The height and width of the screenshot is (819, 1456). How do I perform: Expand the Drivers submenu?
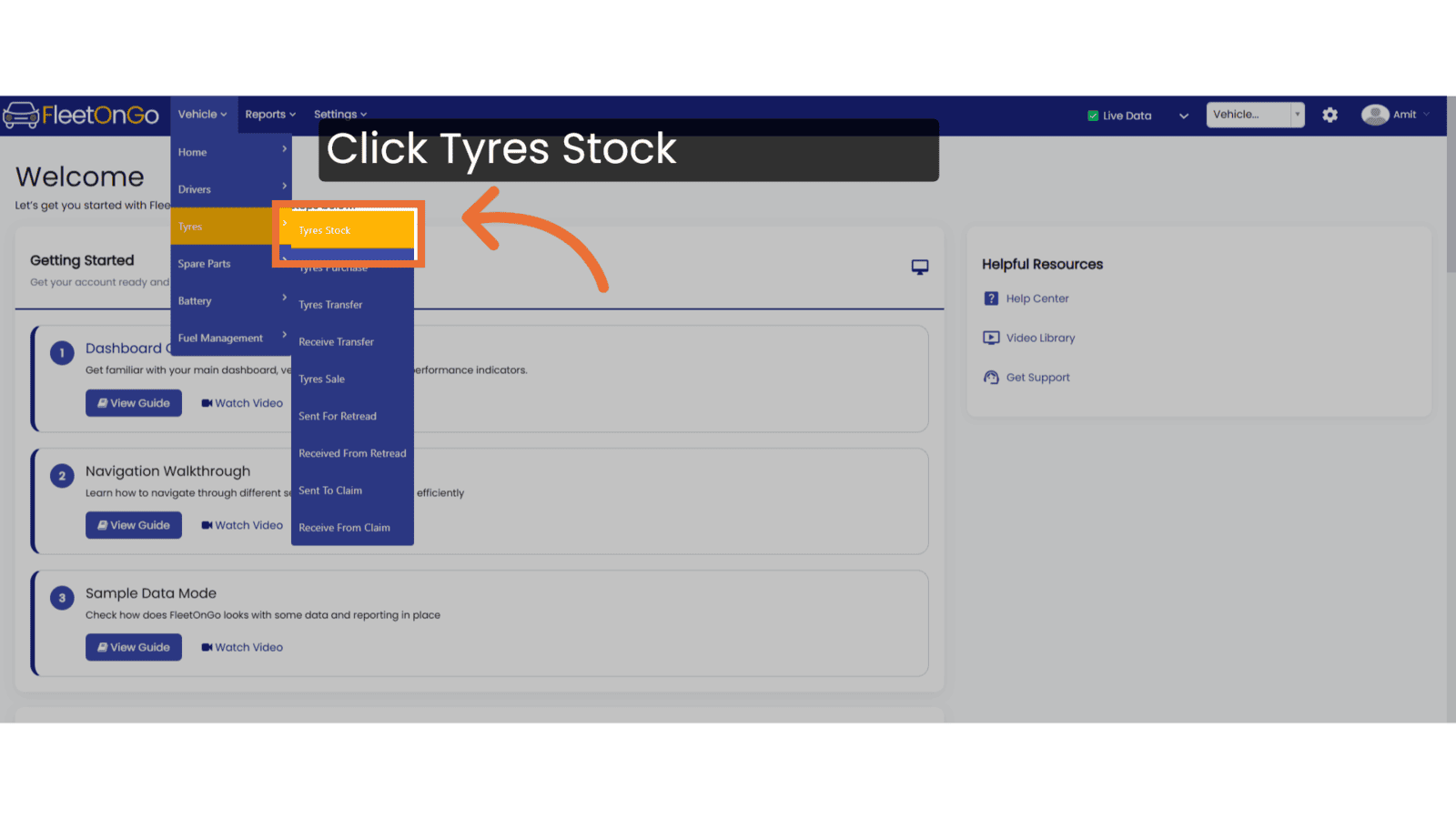click(x=231, y=189)
